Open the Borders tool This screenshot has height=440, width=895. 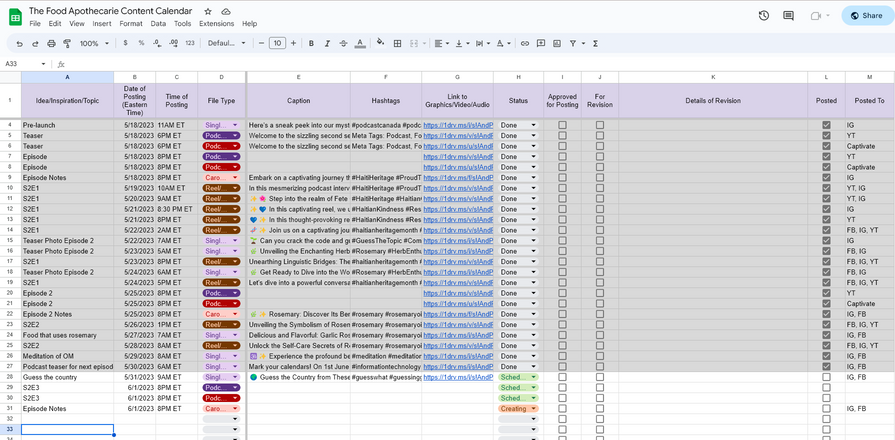pos(397,43)
